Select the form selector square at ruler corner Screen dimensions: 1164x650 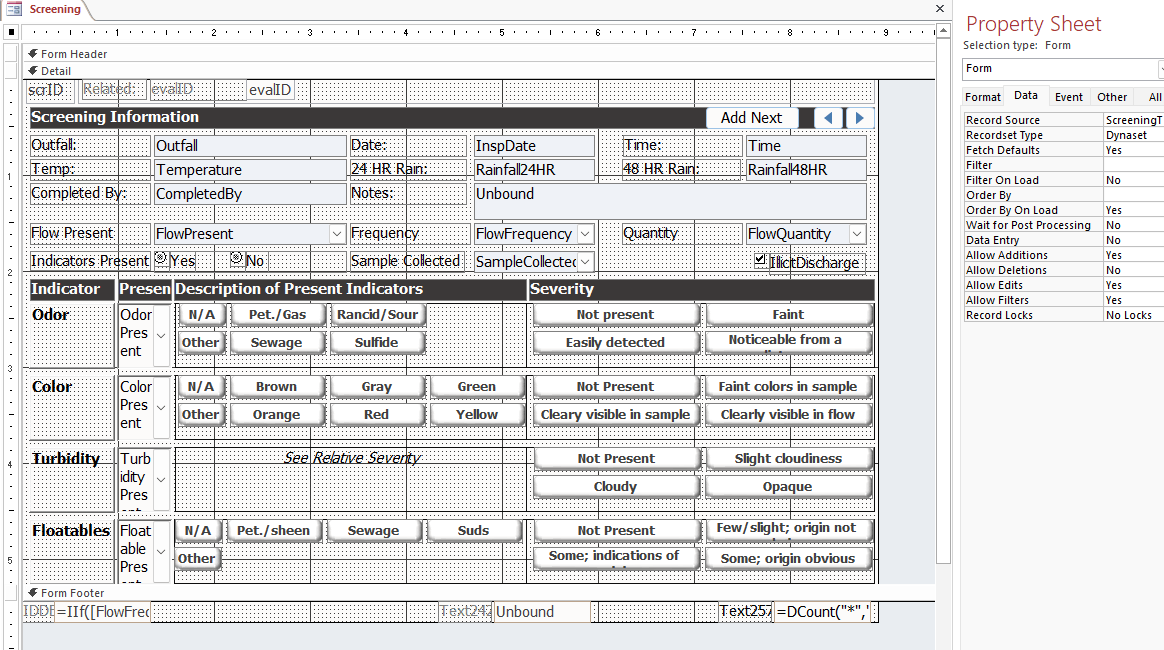11,32
